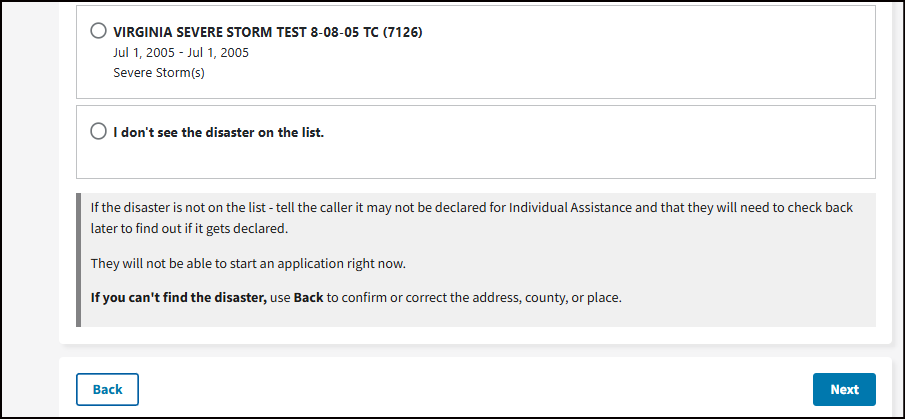905x419 pixels.
Task: Go Back using the outlined Back button
Action: point(107,390)
